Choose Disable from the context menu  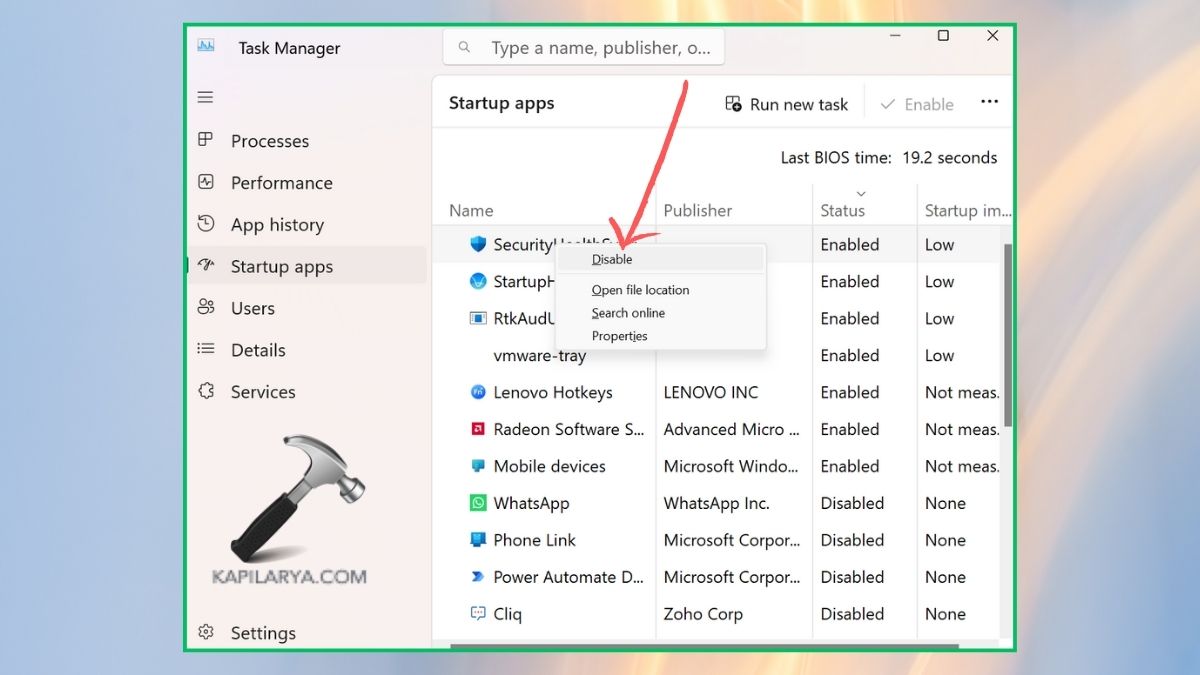(x=660, y=259)
